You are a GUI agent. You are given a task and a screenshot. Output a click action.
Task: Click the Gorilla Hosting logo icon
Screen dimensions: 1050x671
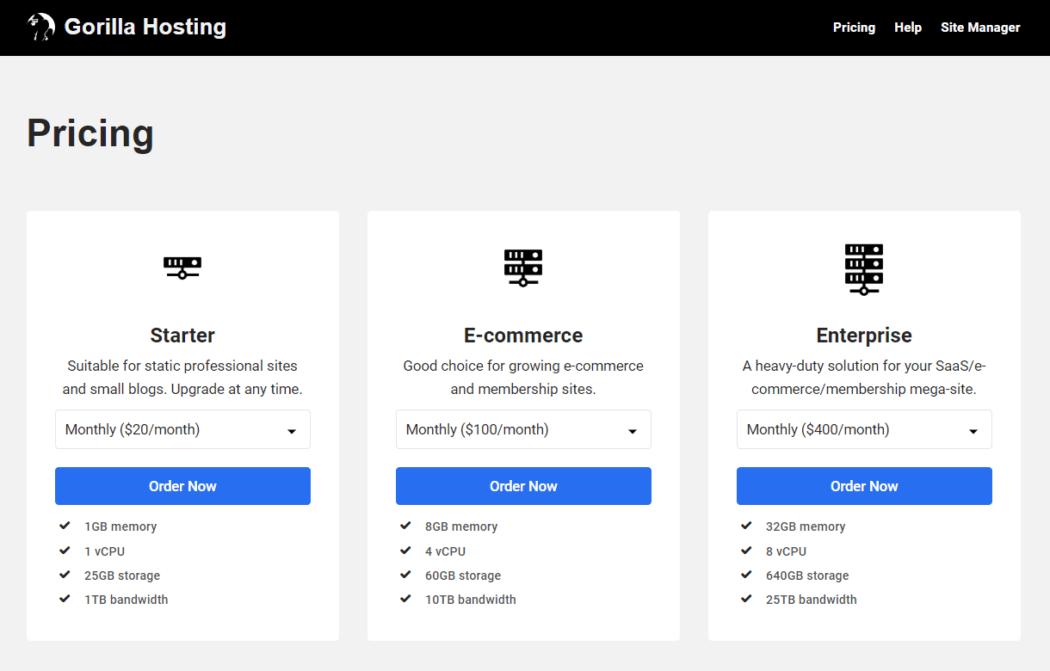coord(41,27)
